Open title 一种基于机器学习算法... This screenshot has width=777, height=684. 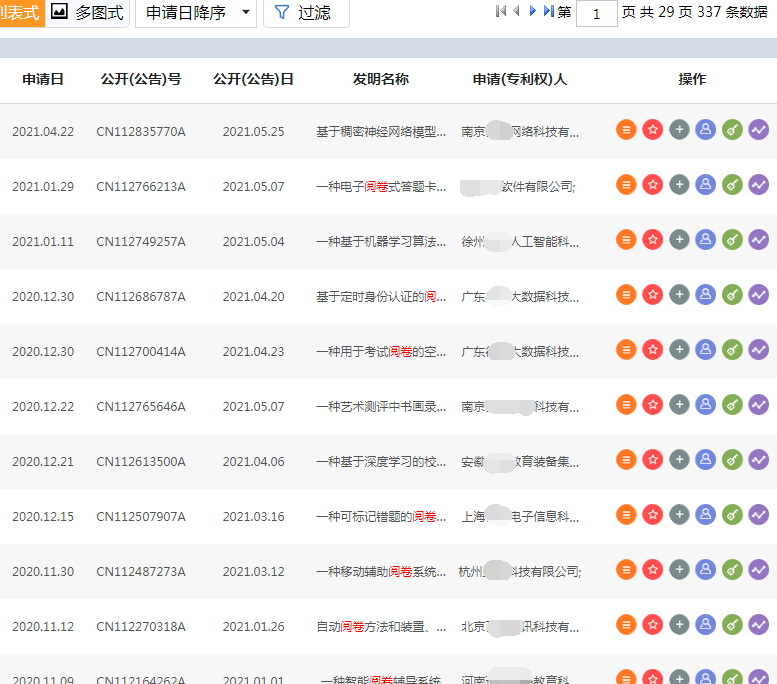click(381, 242)
